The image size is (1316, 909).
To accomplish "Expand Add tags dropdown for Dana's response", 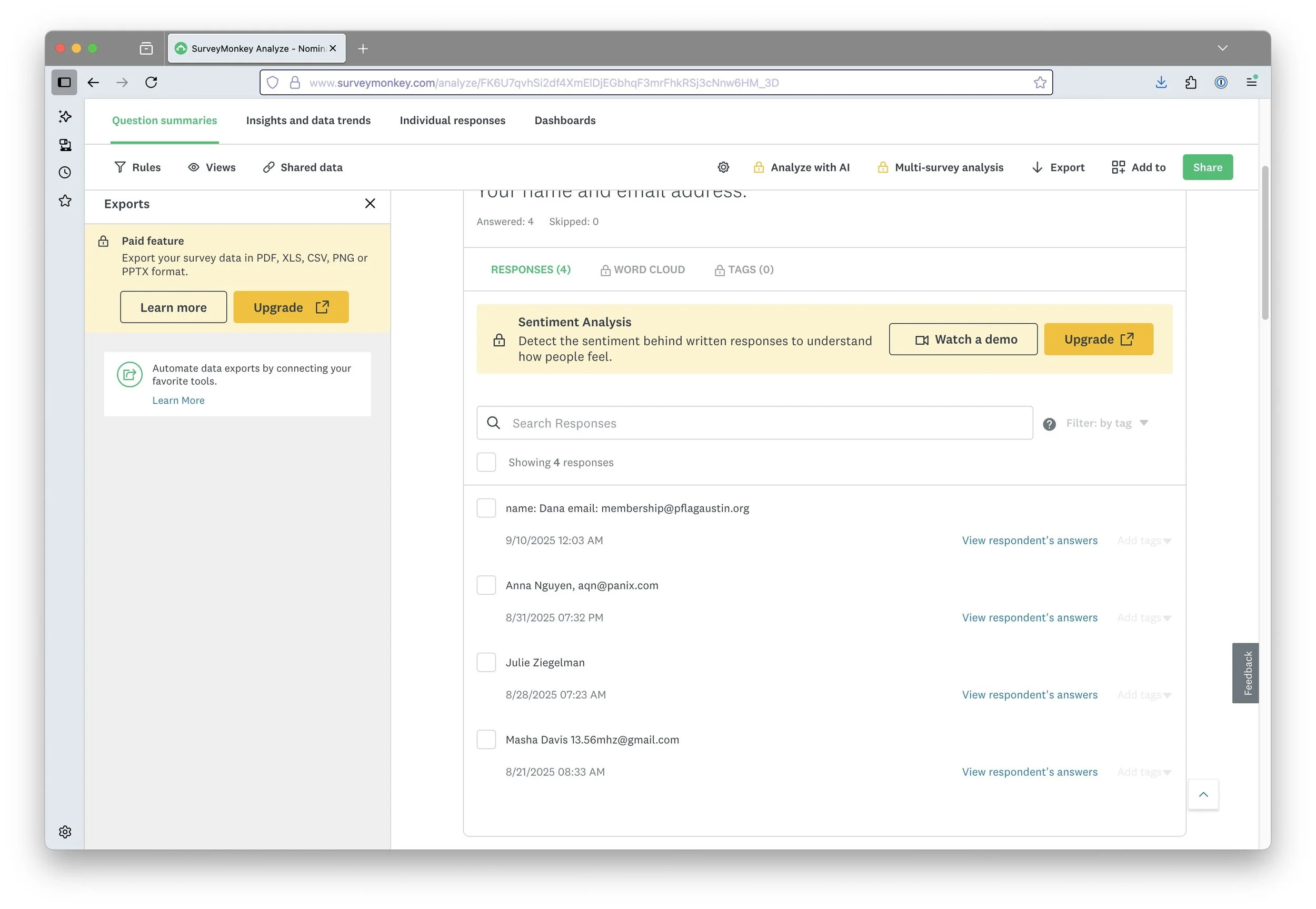I will point(1143,541).
